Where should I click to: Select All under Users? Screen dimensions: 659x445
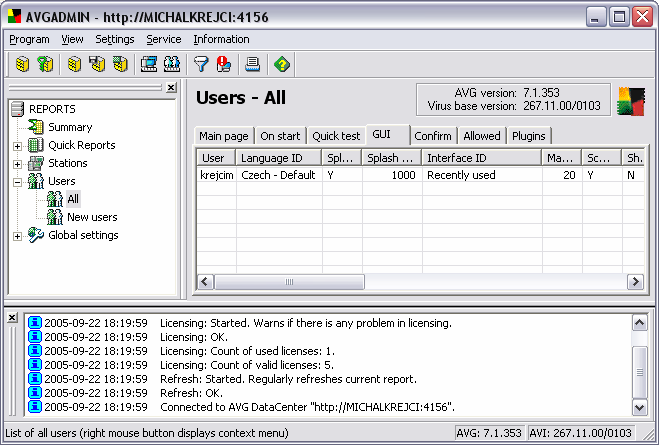(x=73, y=199)
